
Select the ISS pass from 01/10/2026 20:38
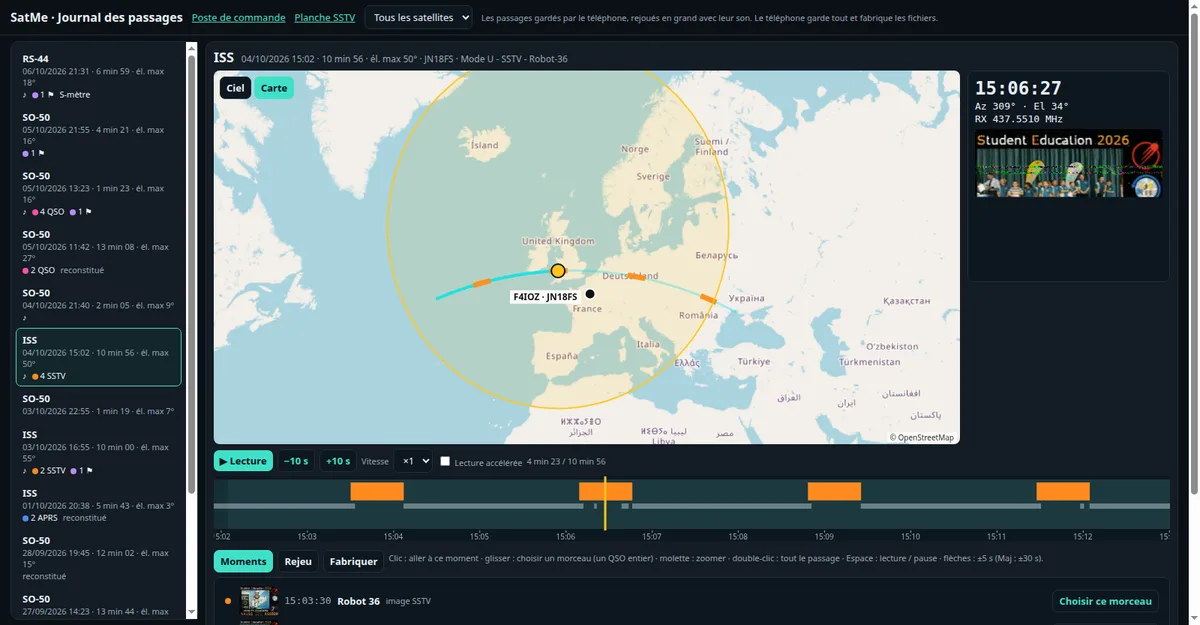(x=99, y=505)
